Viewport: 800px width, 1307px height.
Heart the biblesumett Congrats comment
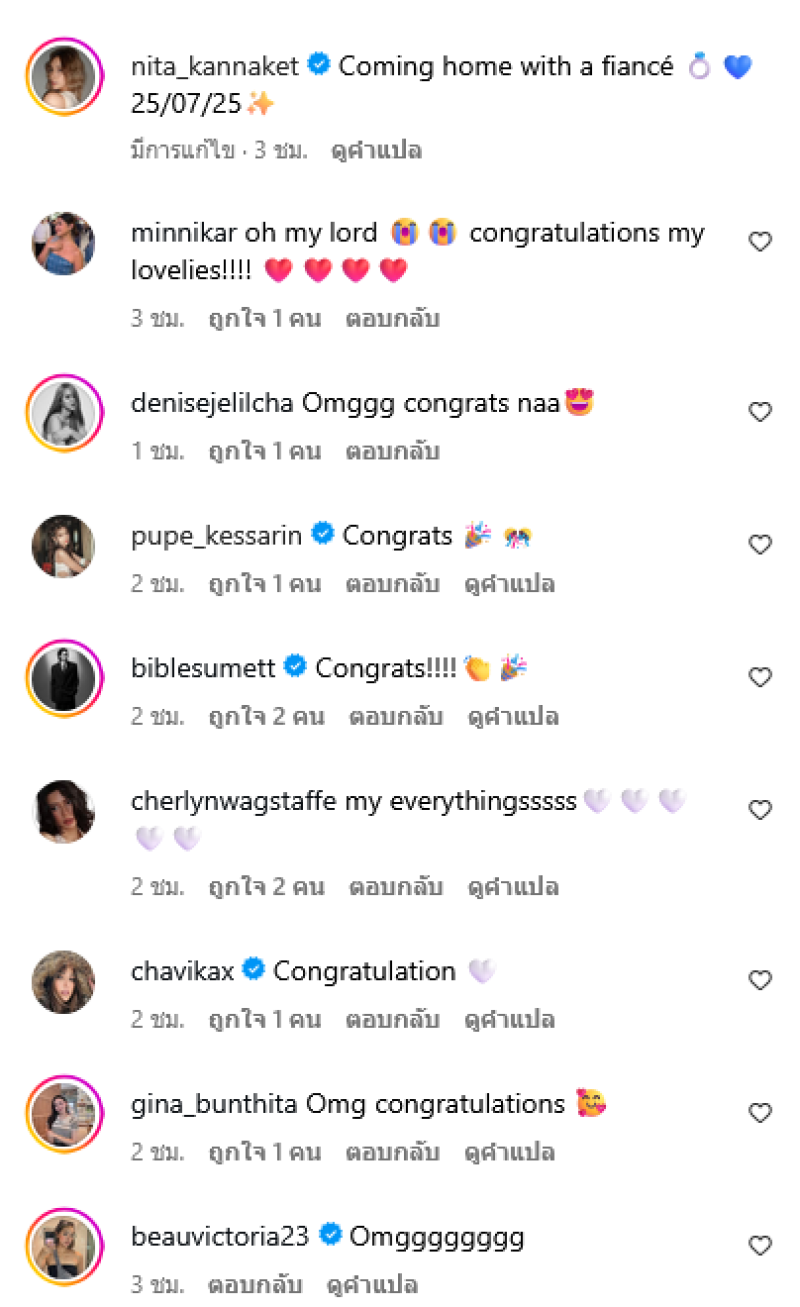(760, 678)
